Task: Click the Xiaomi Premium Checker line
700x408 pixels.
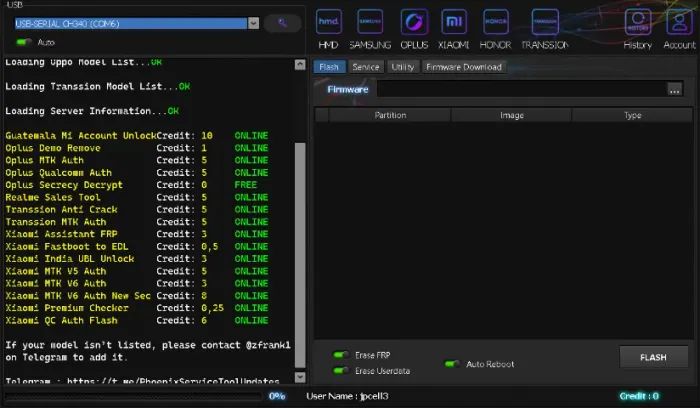Action: tap(137, 308)
